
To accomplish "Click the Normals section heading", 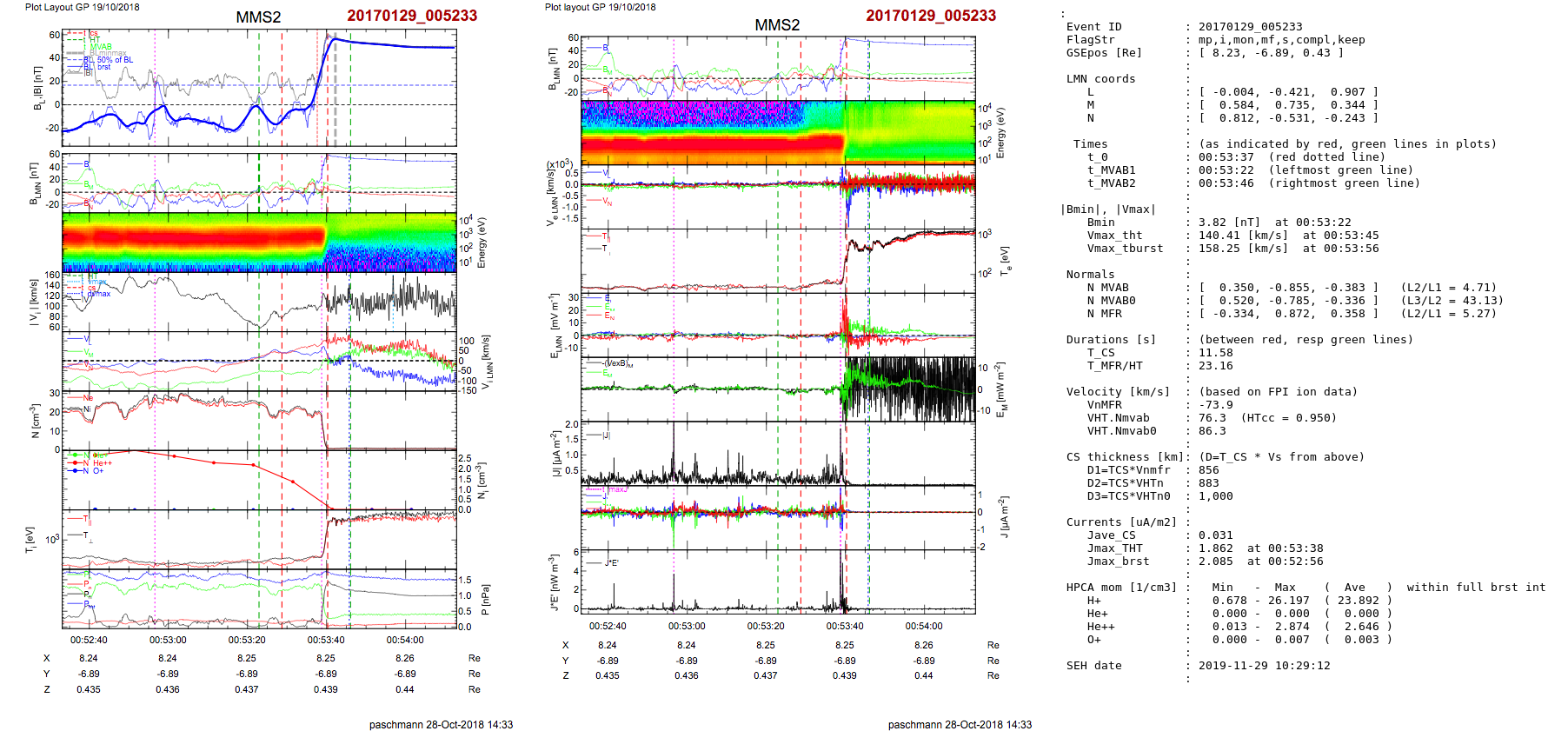I will pos(1090,275).
